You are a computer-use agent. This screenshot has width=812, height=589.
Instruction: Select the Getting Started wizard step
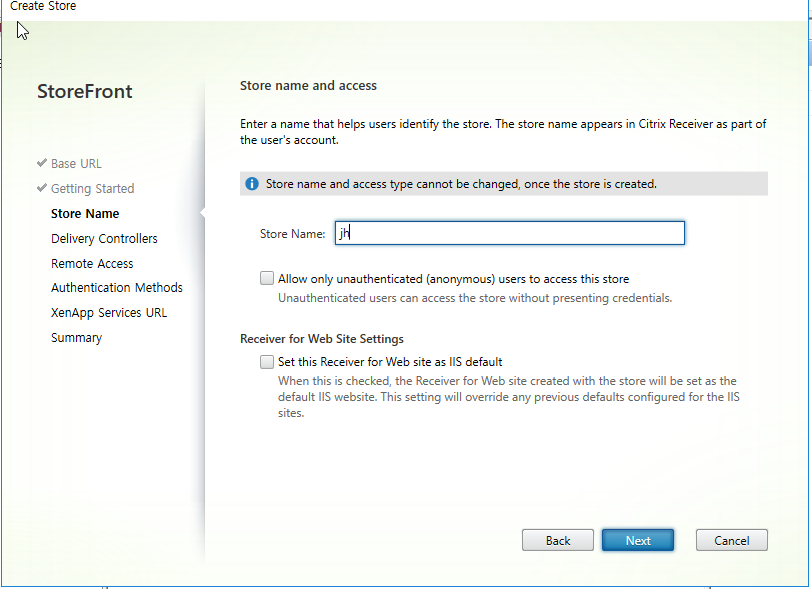[92, 189]
